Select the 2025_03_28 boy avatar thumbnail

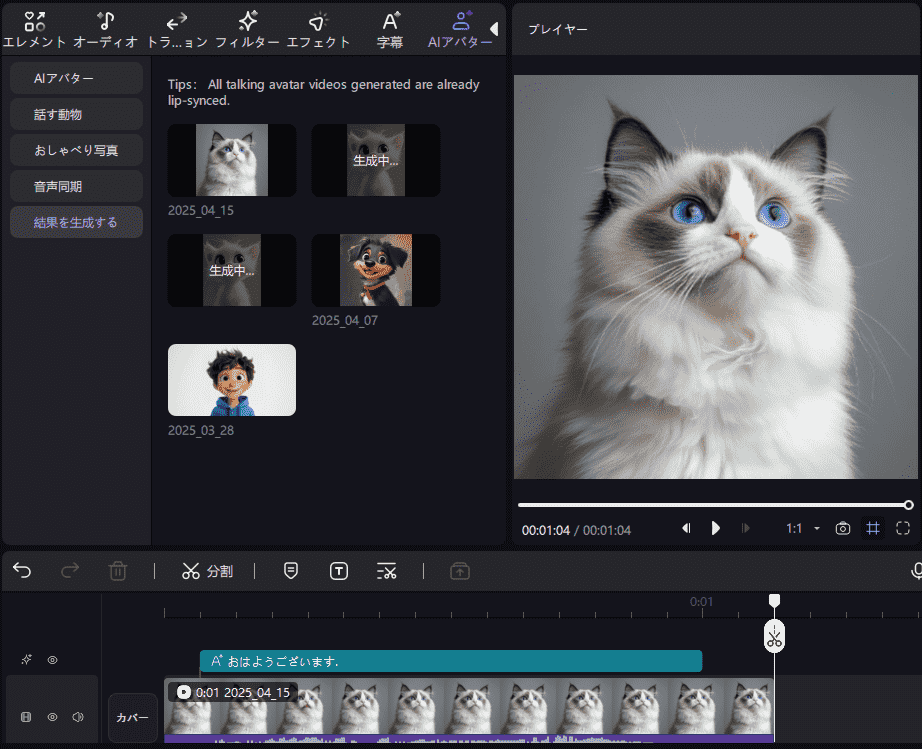point(231,380)
